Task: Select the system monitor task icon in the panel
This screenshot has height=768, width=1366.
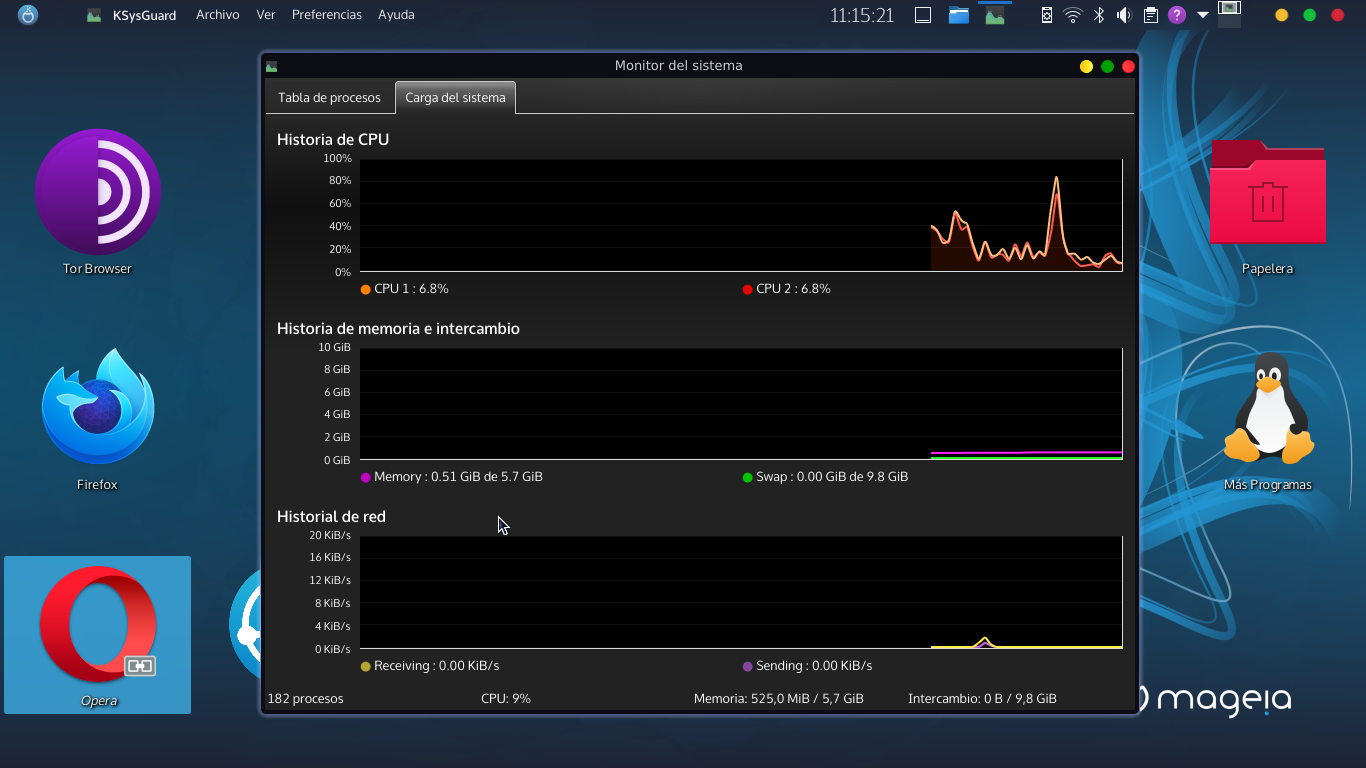Action: pyautogui.click(x=994, y=15)
